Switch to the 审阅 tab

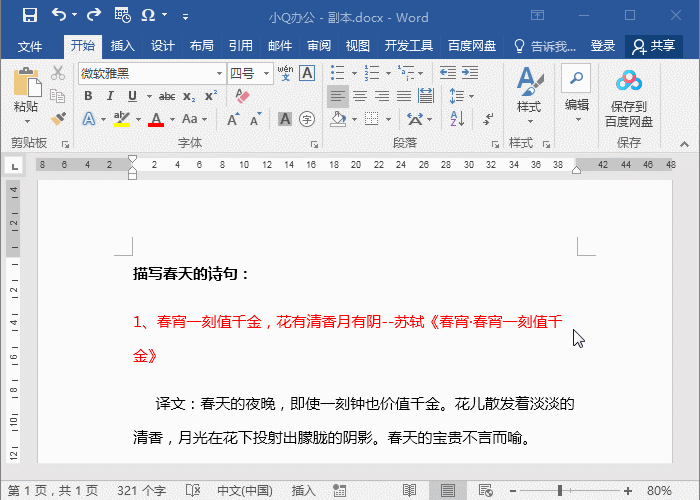(319, 46)
